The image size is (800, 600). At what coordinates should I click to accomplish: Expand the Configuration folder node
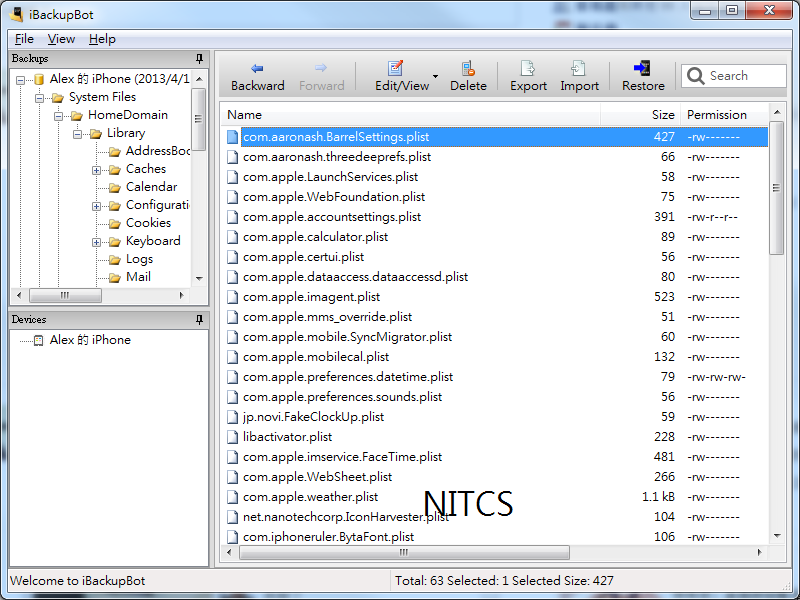tap(96, 206)
